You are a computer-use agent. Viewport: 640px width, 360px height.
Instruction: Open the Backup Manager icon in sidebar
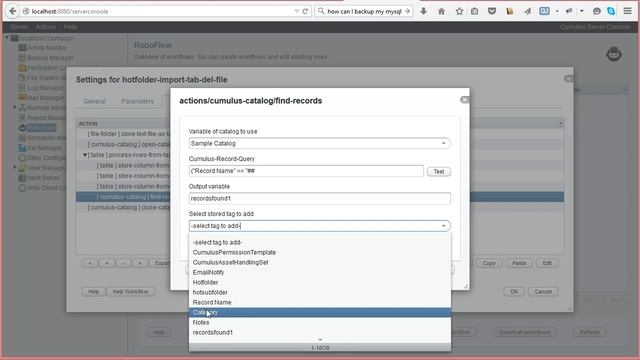coord(22,58)
